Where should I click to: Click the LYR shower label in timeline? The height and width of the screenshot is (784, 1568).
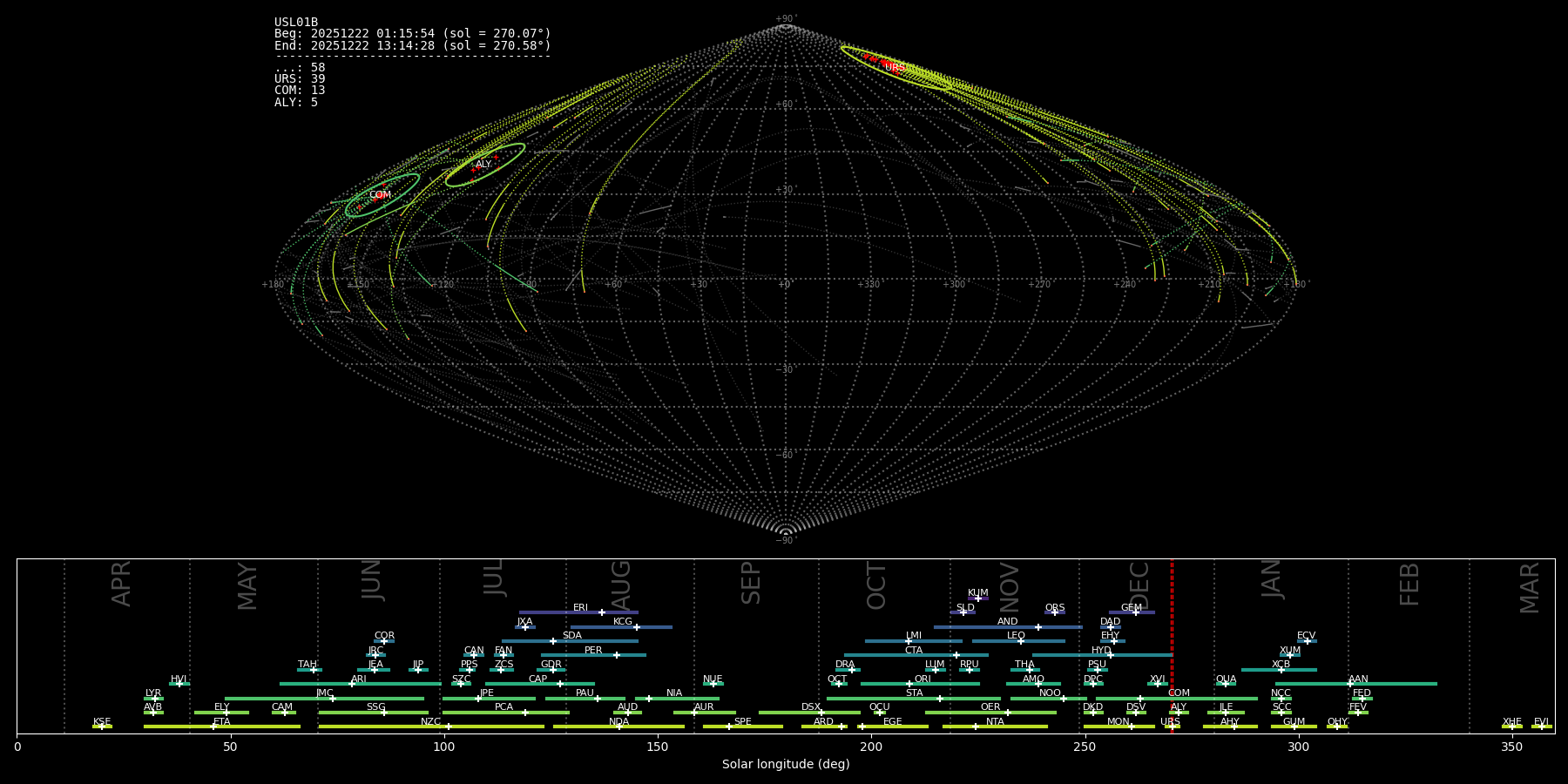pyautogui.click(x=153, y=693)
